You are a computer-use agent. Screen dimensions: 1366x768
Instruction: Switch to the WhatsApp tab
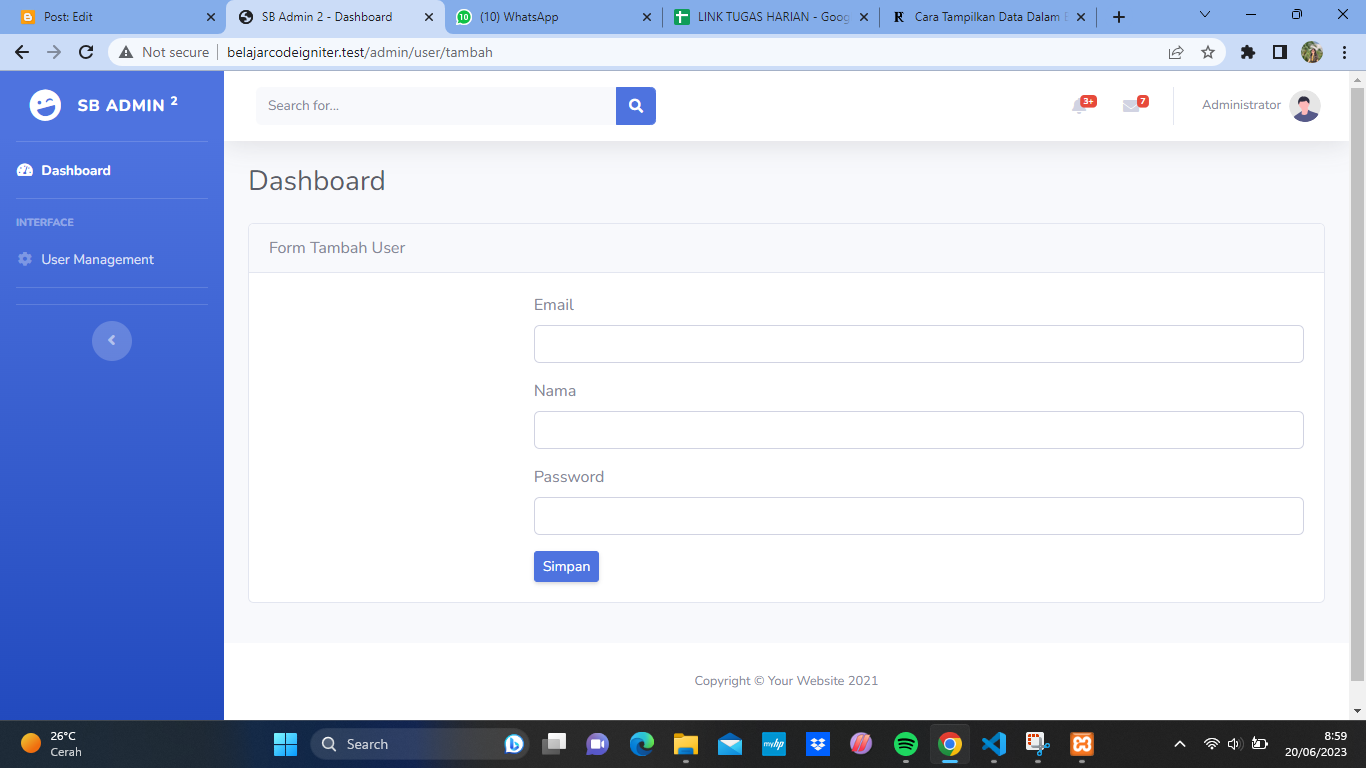[x=555, y=17]
